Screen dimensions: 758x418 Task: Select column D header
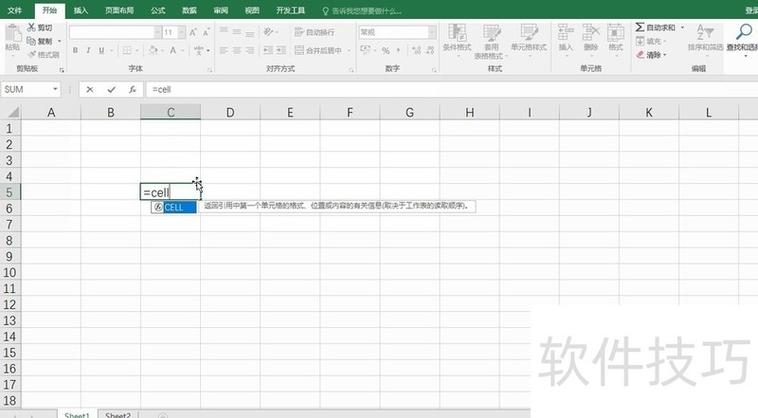tap(230, 113)
